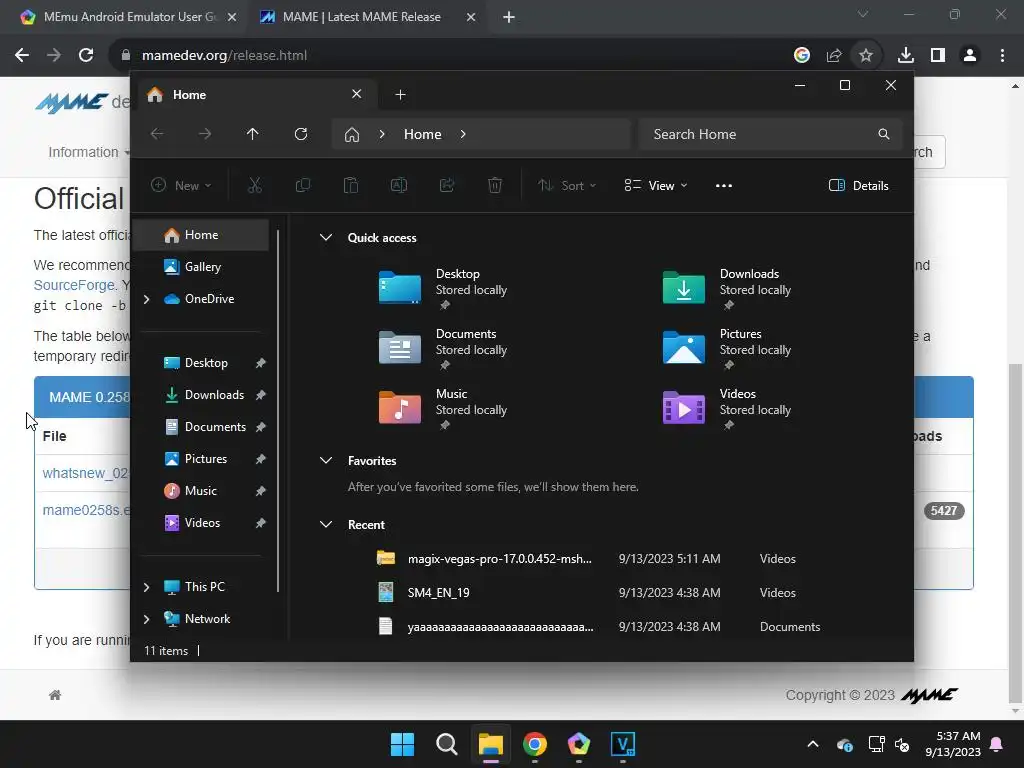Collapse the Recent section
Image resolution: width=1024 pixels, height=768 pixels.
[x=326, y=524]
